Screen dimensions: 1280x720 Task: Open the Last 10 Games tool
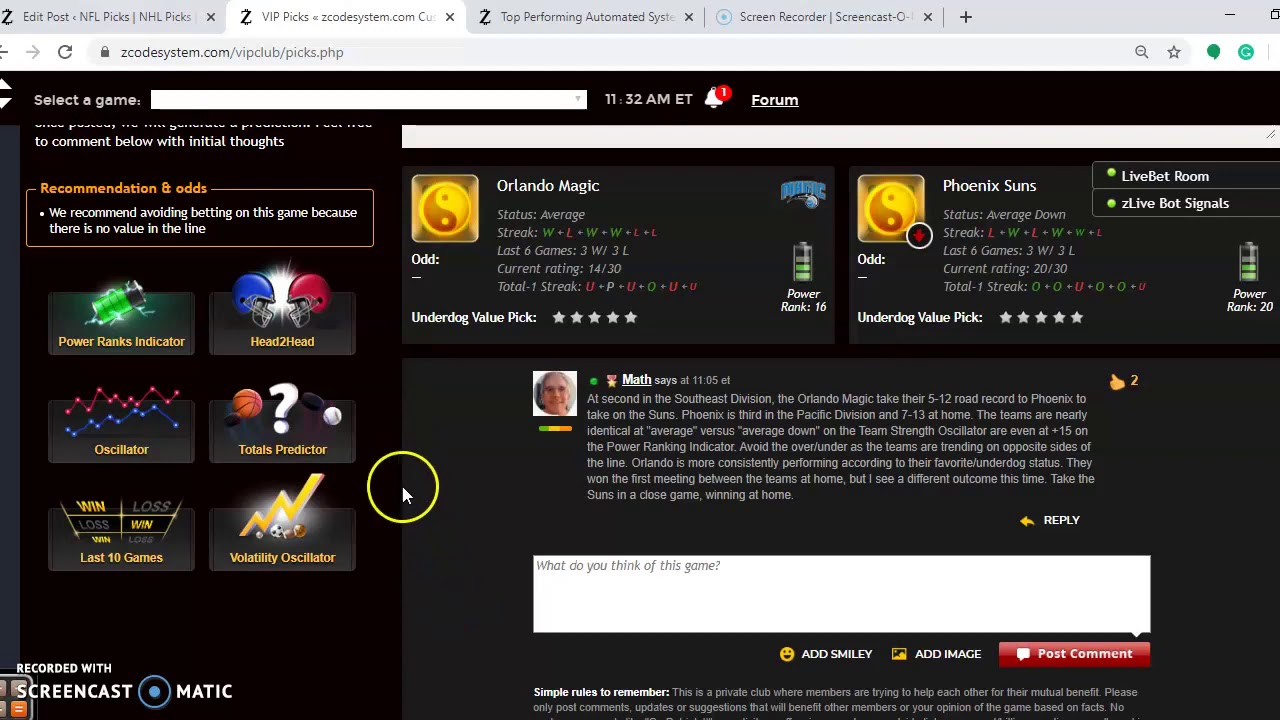click(x=121, y=532)
